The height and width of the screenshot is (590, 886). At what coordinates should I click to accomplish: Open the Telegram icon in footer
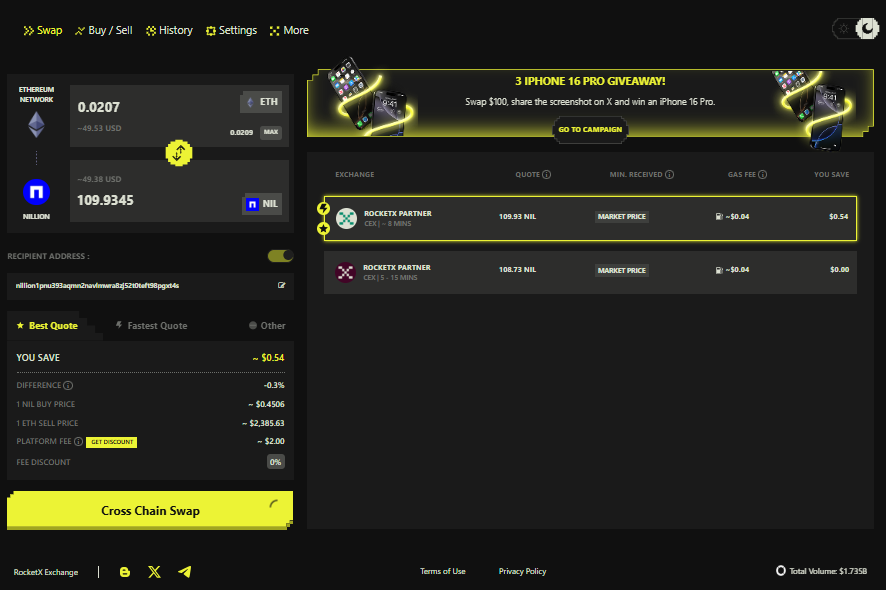tap(184, 572)
